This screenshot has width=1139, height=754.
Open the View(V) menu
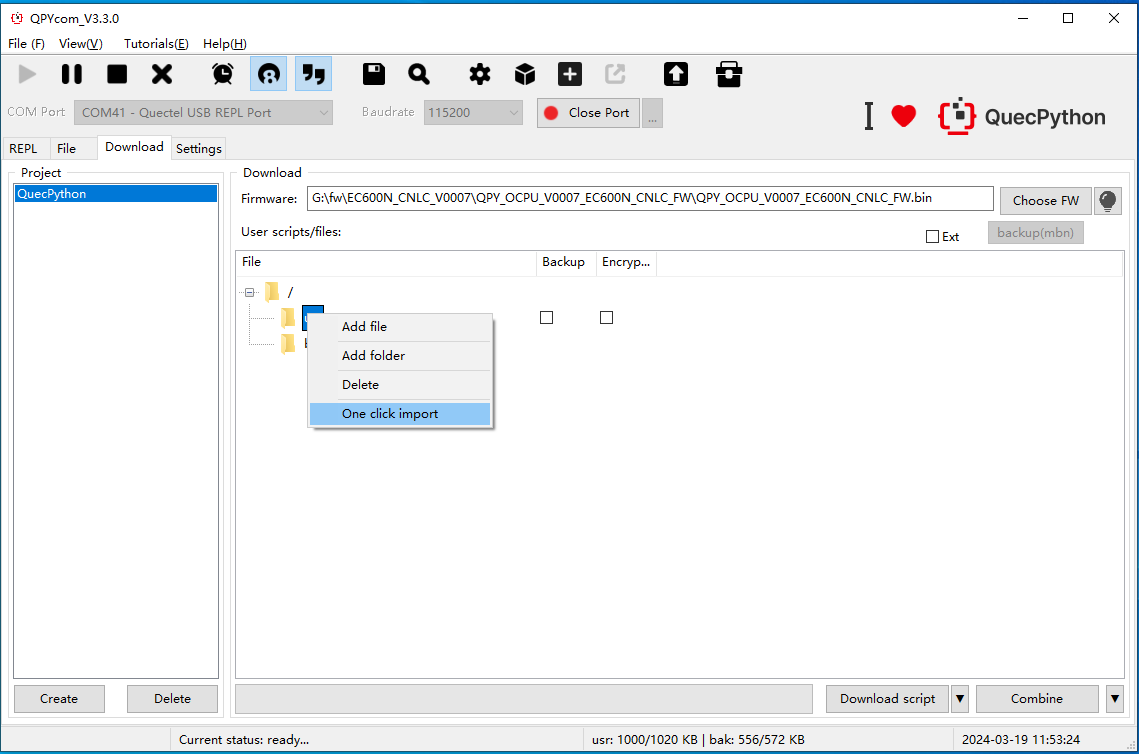81,44
